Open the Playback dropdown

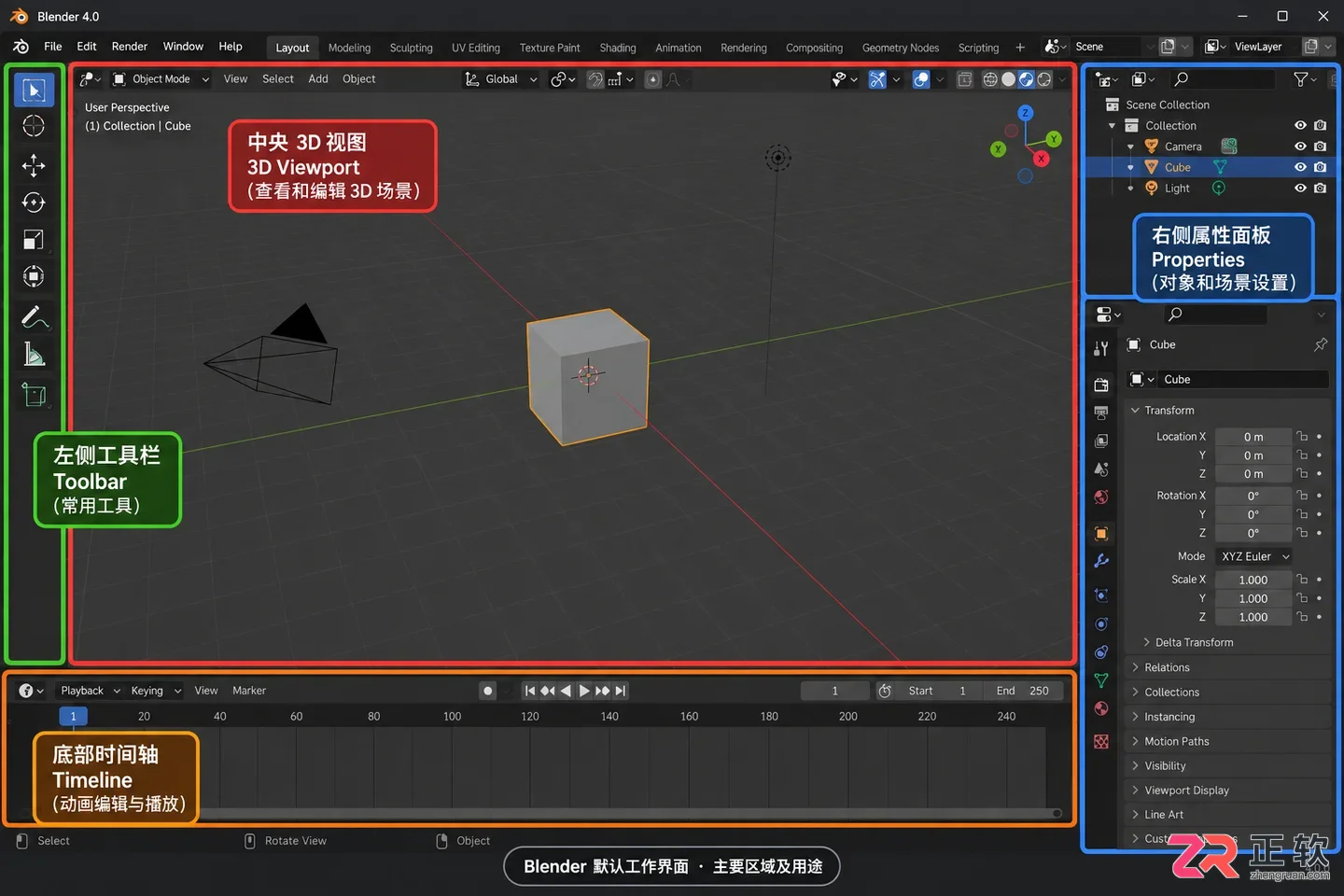(91, 691)
